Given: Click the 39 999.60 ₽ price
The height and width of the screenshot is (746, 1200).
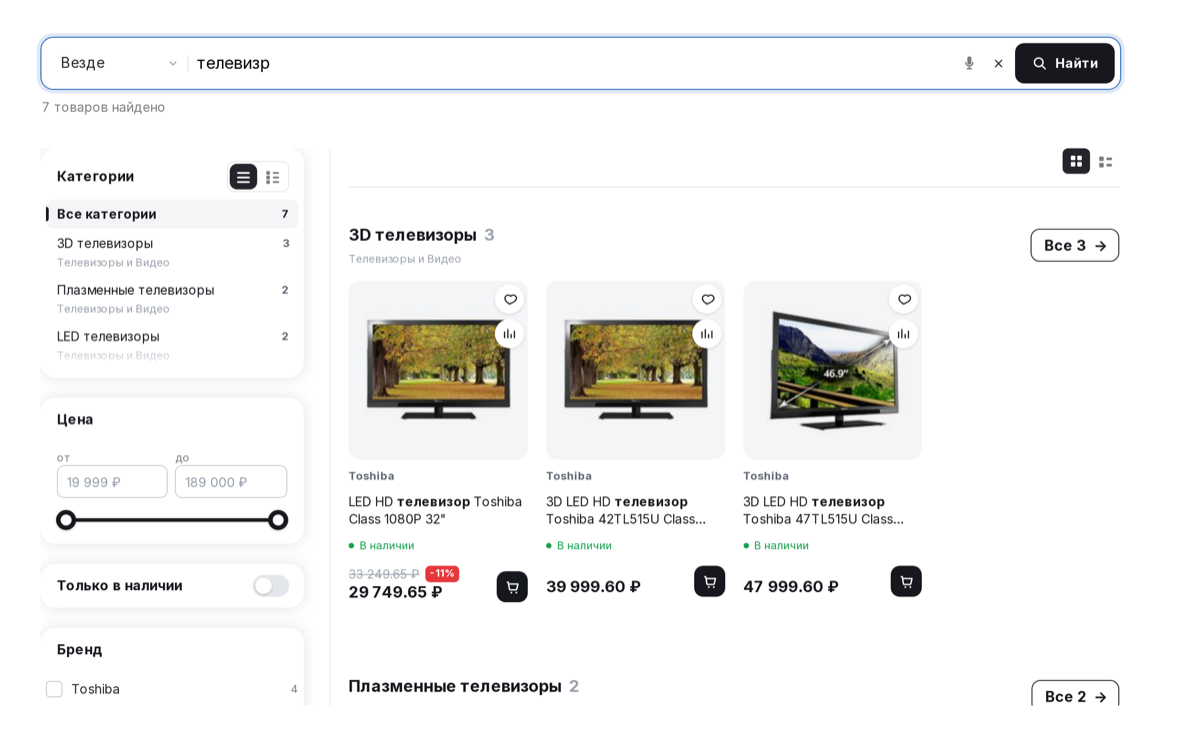Looking at the screenshot, I should (593, 587).
